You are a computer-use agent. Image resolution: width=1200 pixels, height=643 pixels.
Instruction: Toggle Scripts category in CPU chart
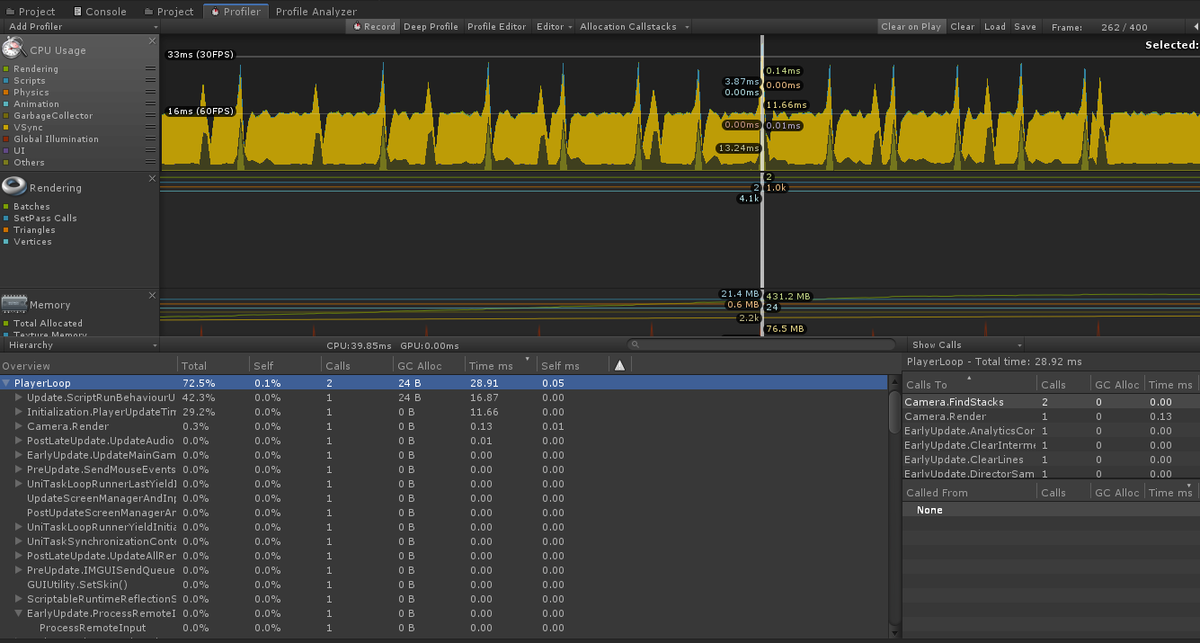(25, 81)
